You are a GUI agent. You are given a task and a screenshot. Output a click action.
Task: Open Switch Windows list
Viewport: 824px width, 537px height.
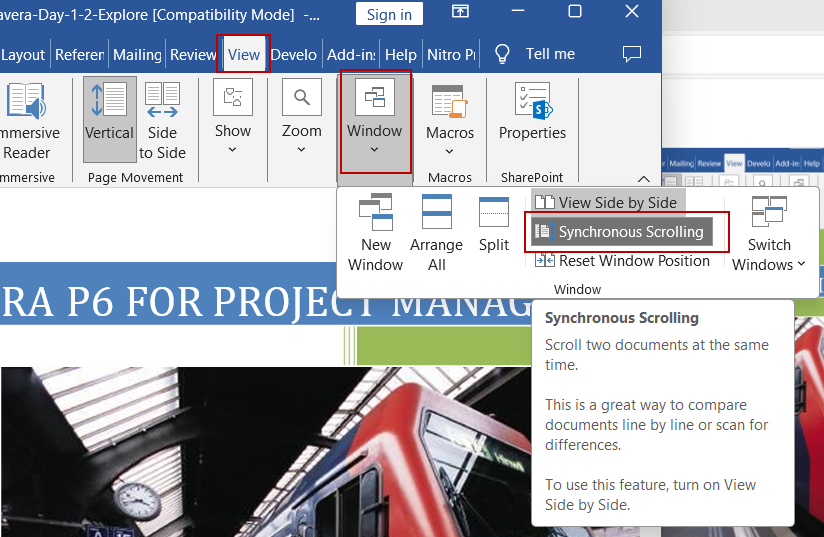click(768, 232)
